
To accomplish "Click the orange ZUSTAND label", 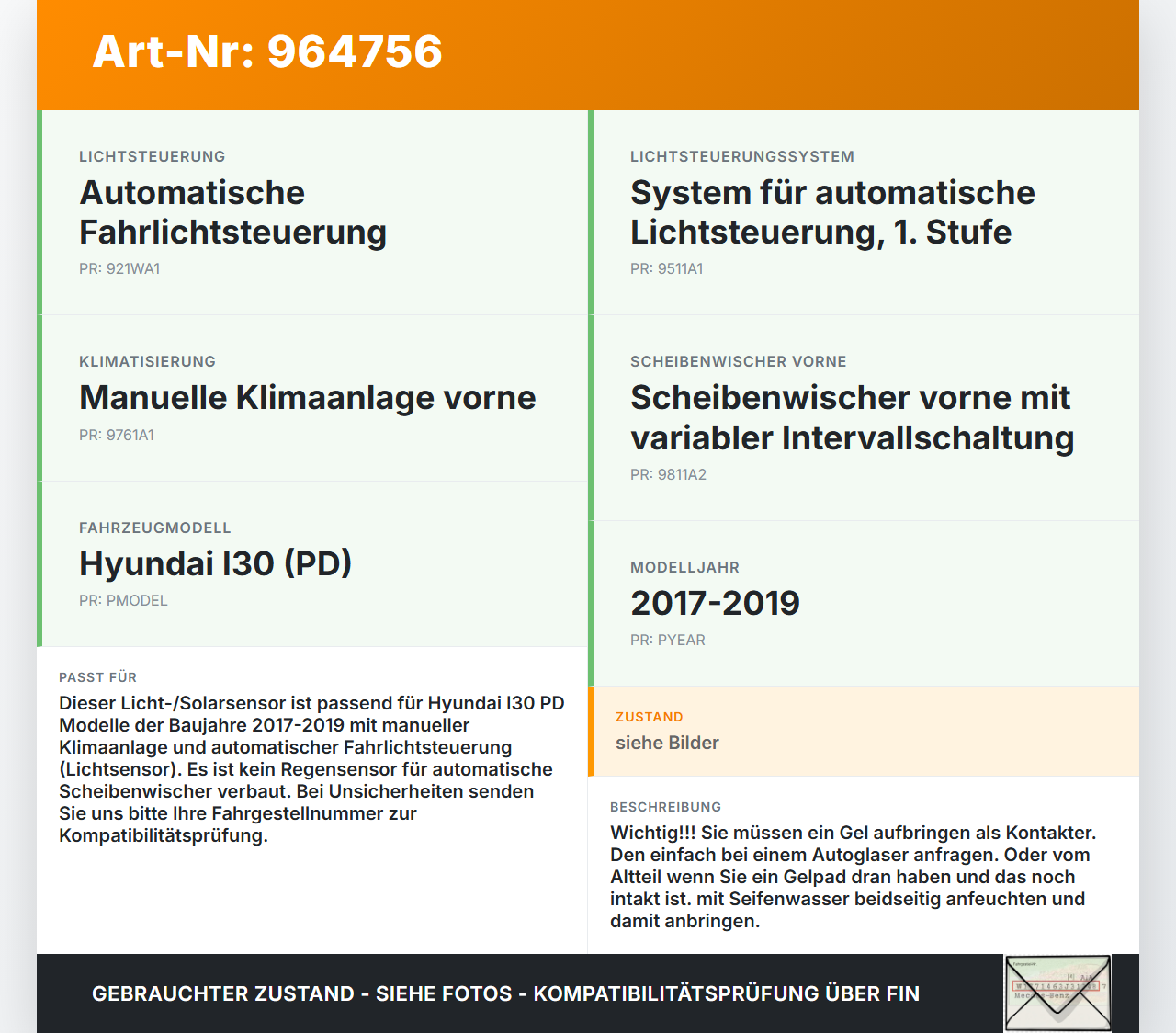I will [650, 716].
